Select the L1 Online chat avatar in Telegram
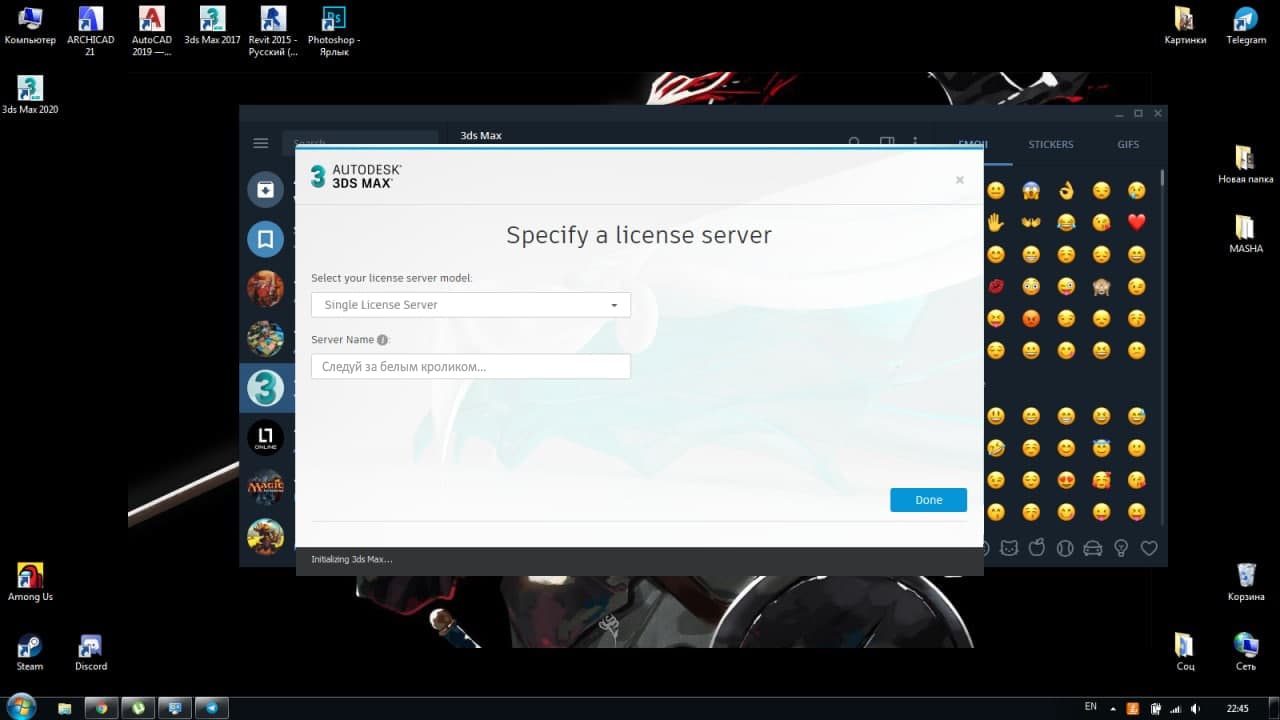Screen dimensions: 1280x720 click(x=265, y=438)
